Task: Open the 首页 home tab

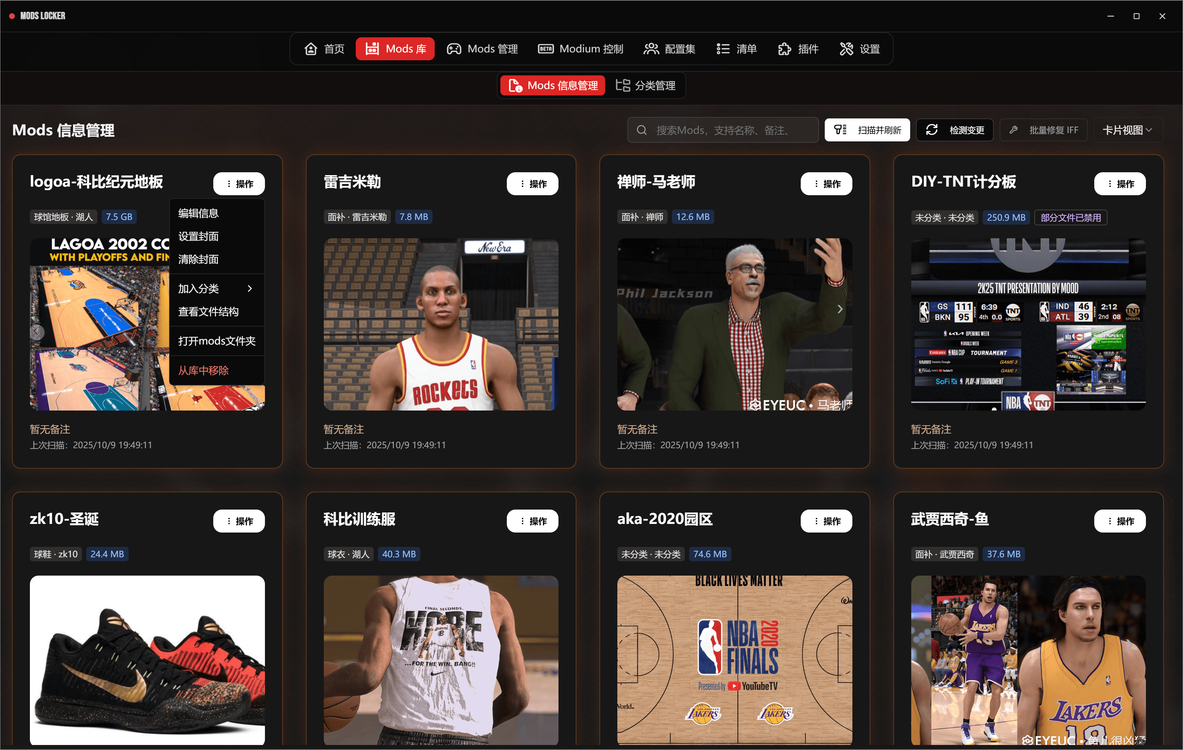Action: 324,49
